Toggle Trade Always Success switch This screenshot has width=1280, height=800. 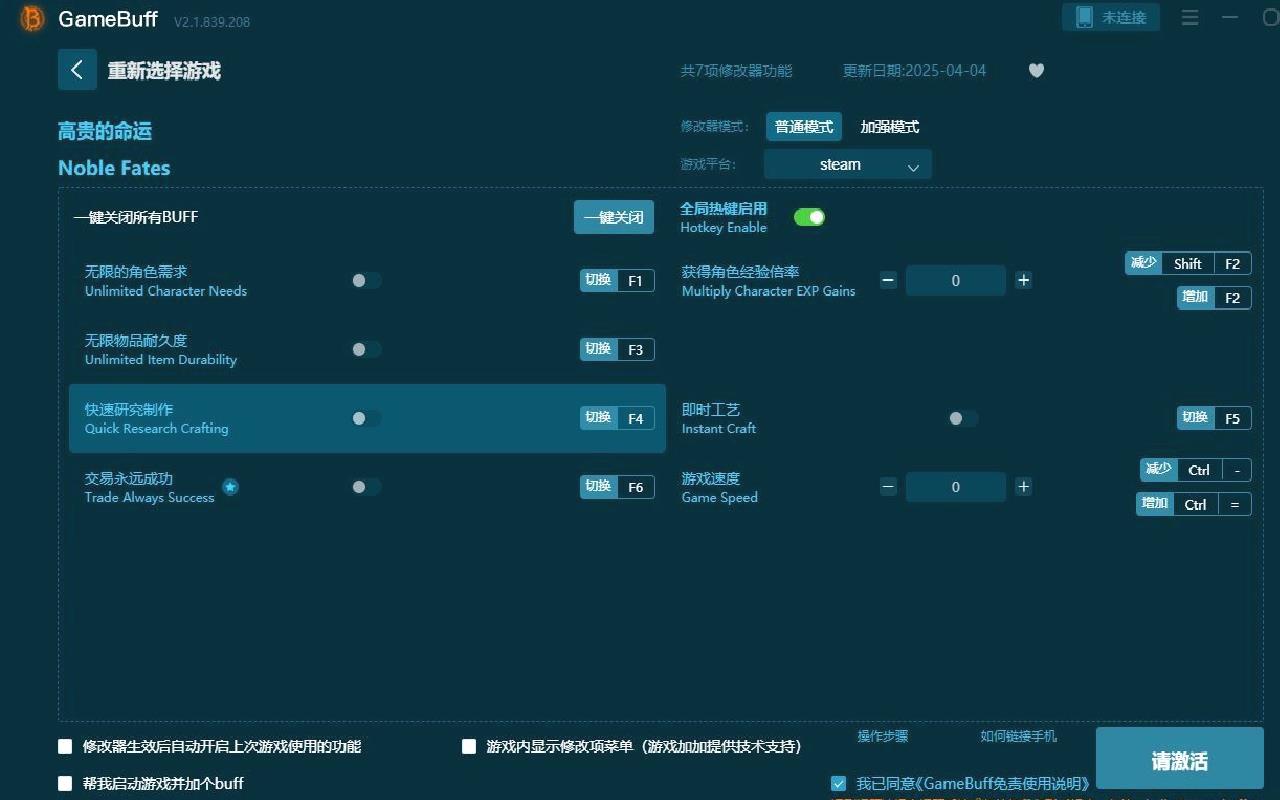366,487
